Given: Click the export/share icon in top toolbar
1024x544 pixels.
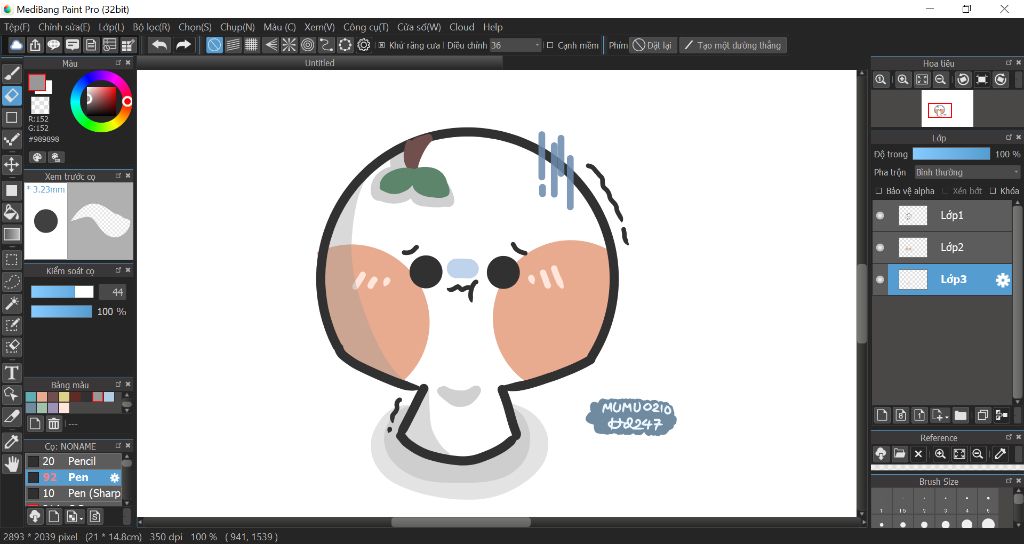Looking at the screenshot, I should pyautogui.click(x=35, y=45).
